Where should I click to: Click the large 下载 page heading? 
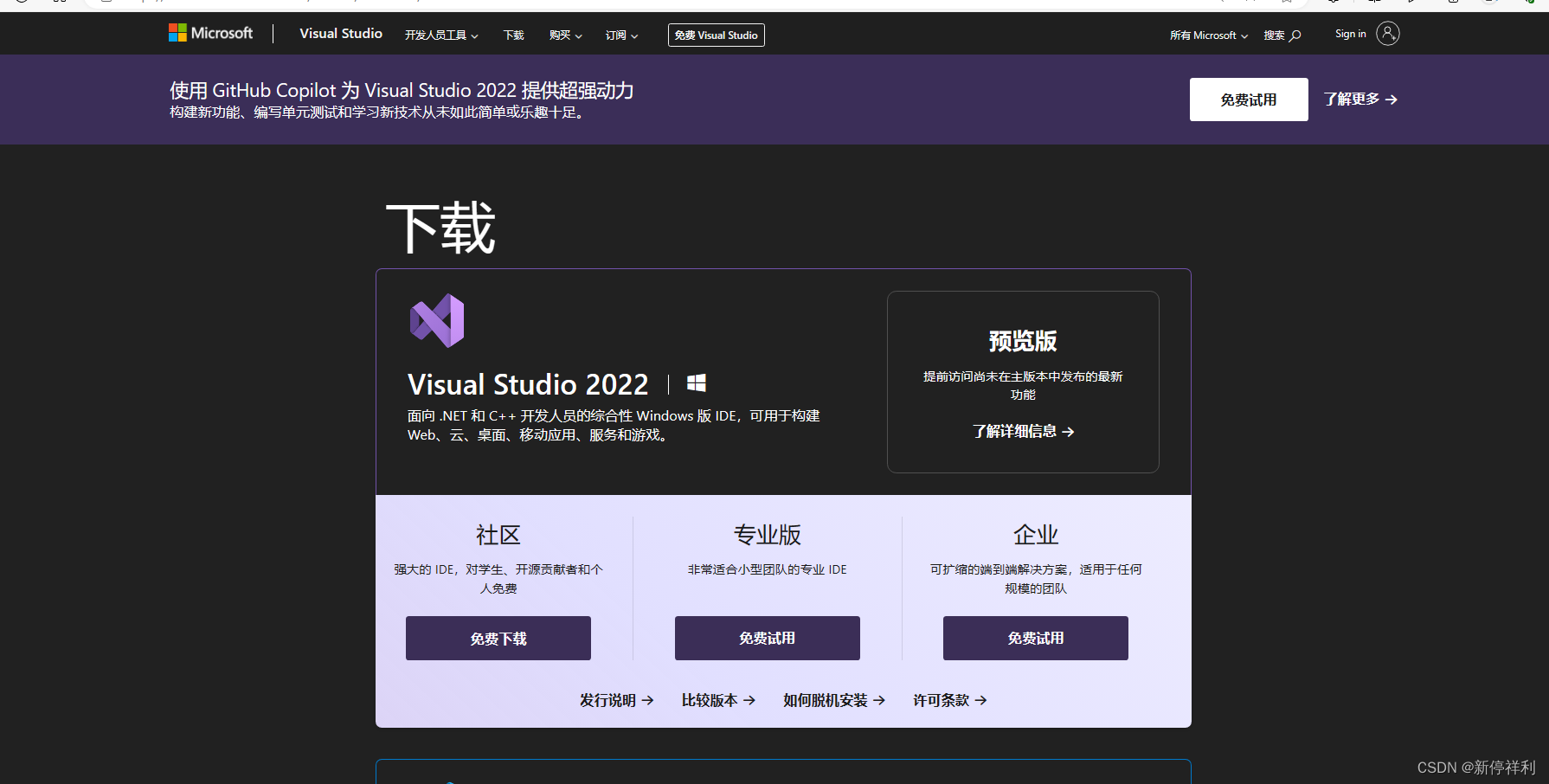click(440, 228)
